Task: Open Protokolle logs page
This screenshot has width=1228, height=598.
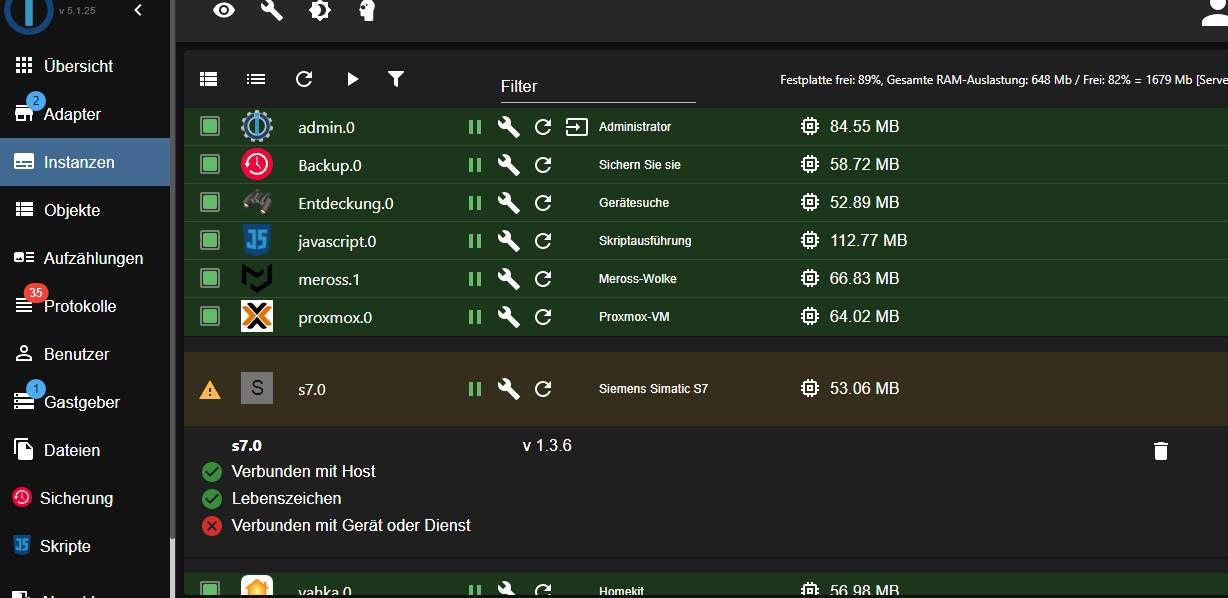Action: pyautogui.click(x=85, y=306)
